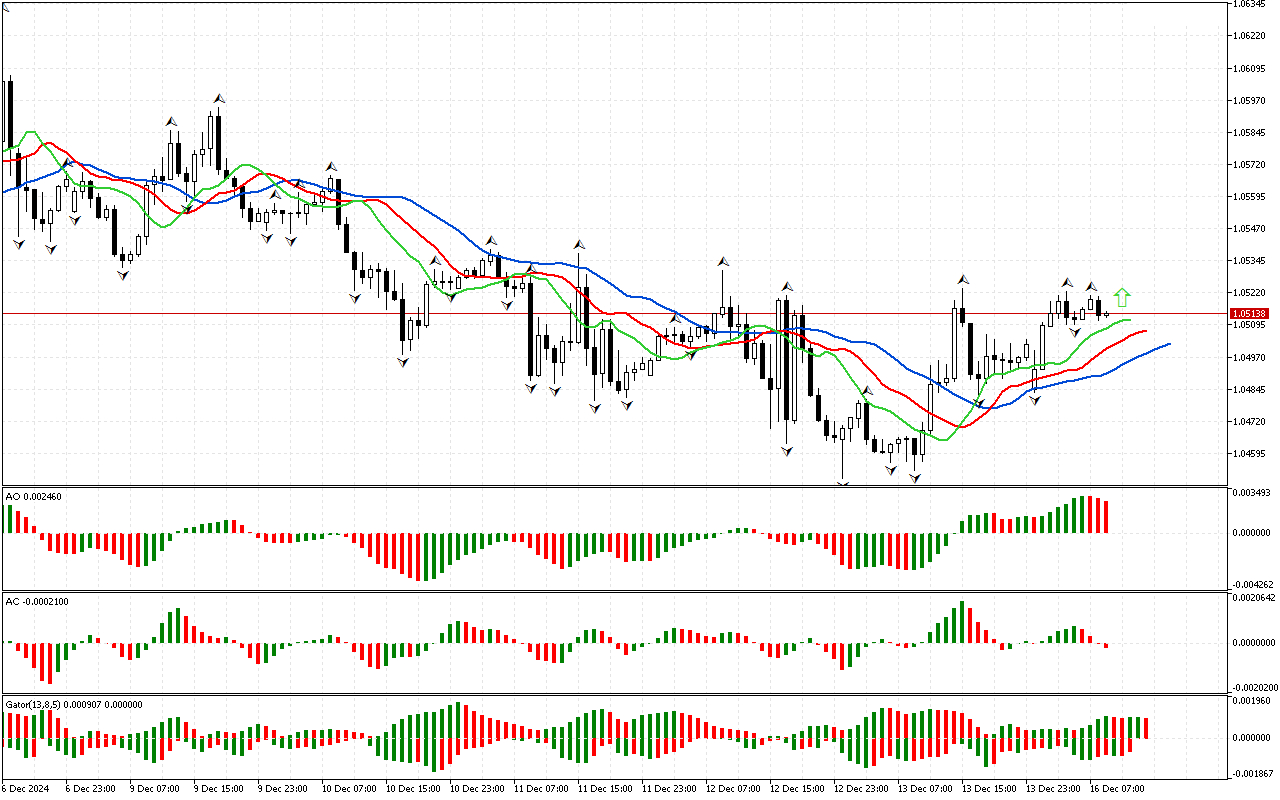Select the 11 Dec 15:00 time label
The height and width of the screenshot is (800, 1280).
(x=605, y=788)
